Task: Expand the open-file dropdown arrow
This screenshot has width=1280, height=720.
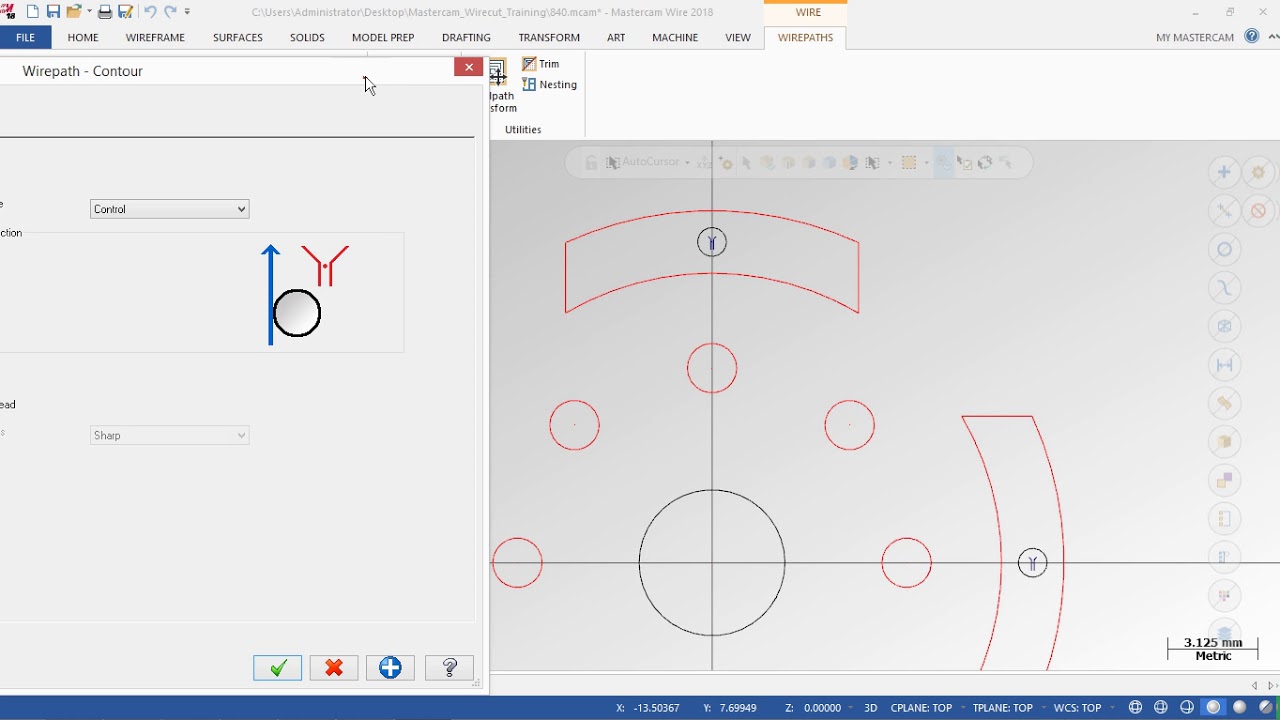Action: point(88,12)
